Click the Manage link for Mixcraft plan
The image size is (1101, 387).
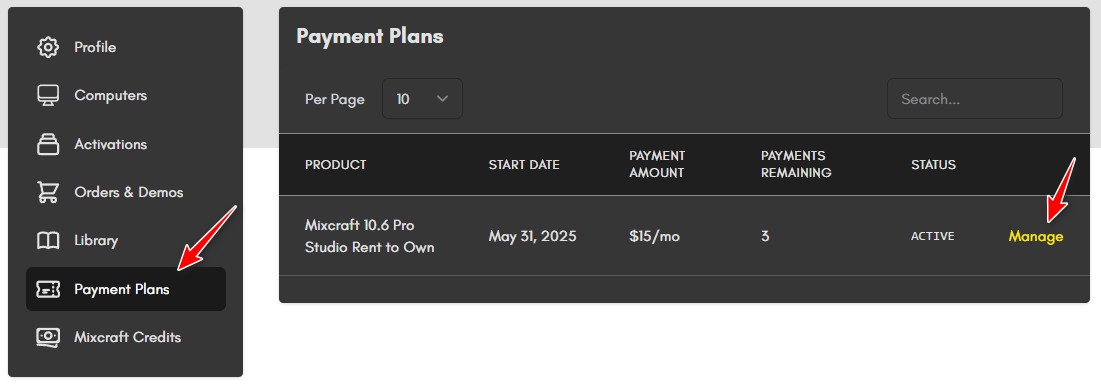[x=1036, y=237]
